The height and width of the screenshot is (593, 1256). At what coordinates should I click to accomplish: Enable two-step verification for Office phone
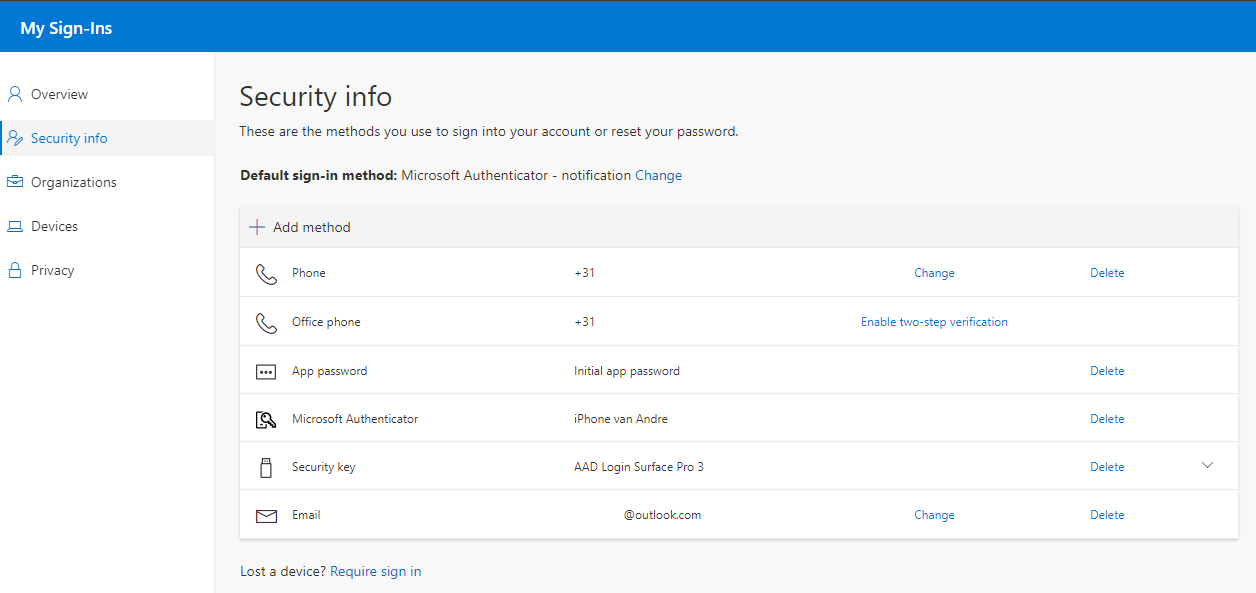coord(934,322)
